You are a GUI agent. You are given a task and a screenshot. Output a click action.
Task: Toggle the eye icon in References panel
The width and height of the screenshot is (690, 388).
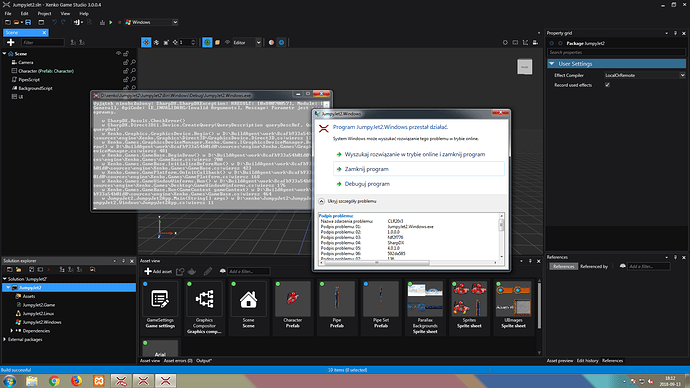tap(622, 266)
